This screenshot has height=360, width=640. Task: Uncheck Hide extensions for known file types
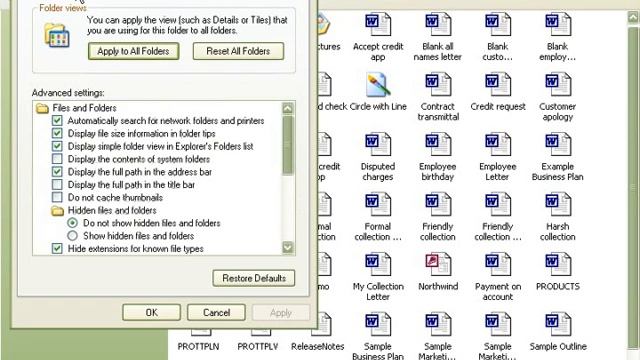(x=57, y=249)
